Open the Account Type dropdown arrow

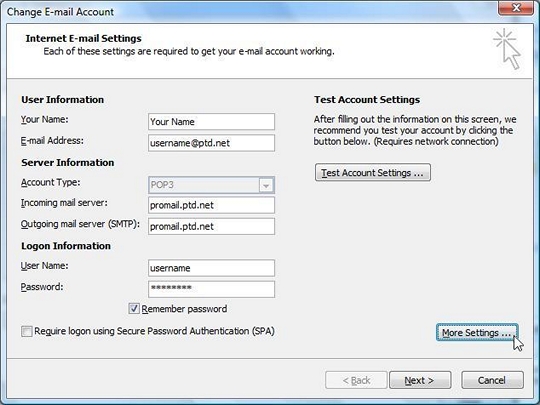[x=266, y=185]
